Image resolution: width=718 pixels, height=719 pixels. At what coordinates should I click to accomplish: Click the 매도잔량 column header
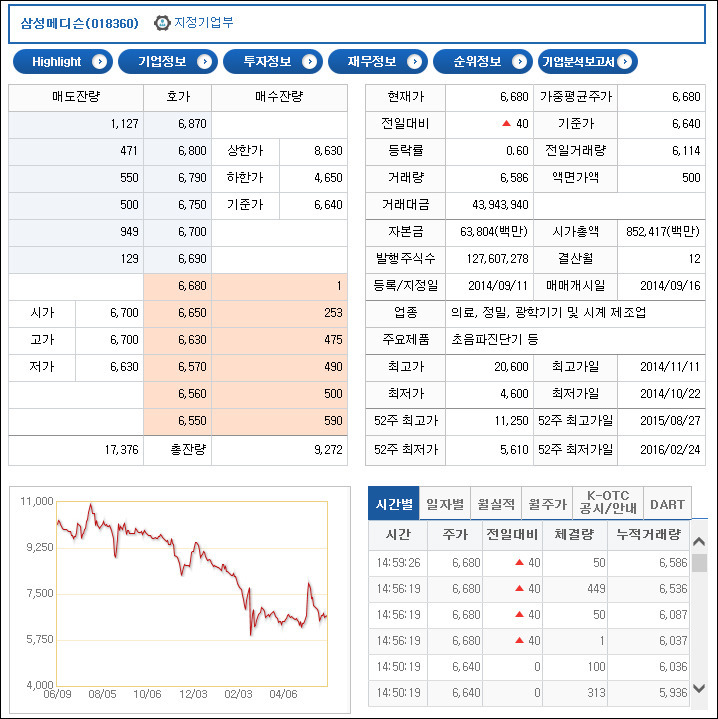pyautogui.click(x=76, y=97)
